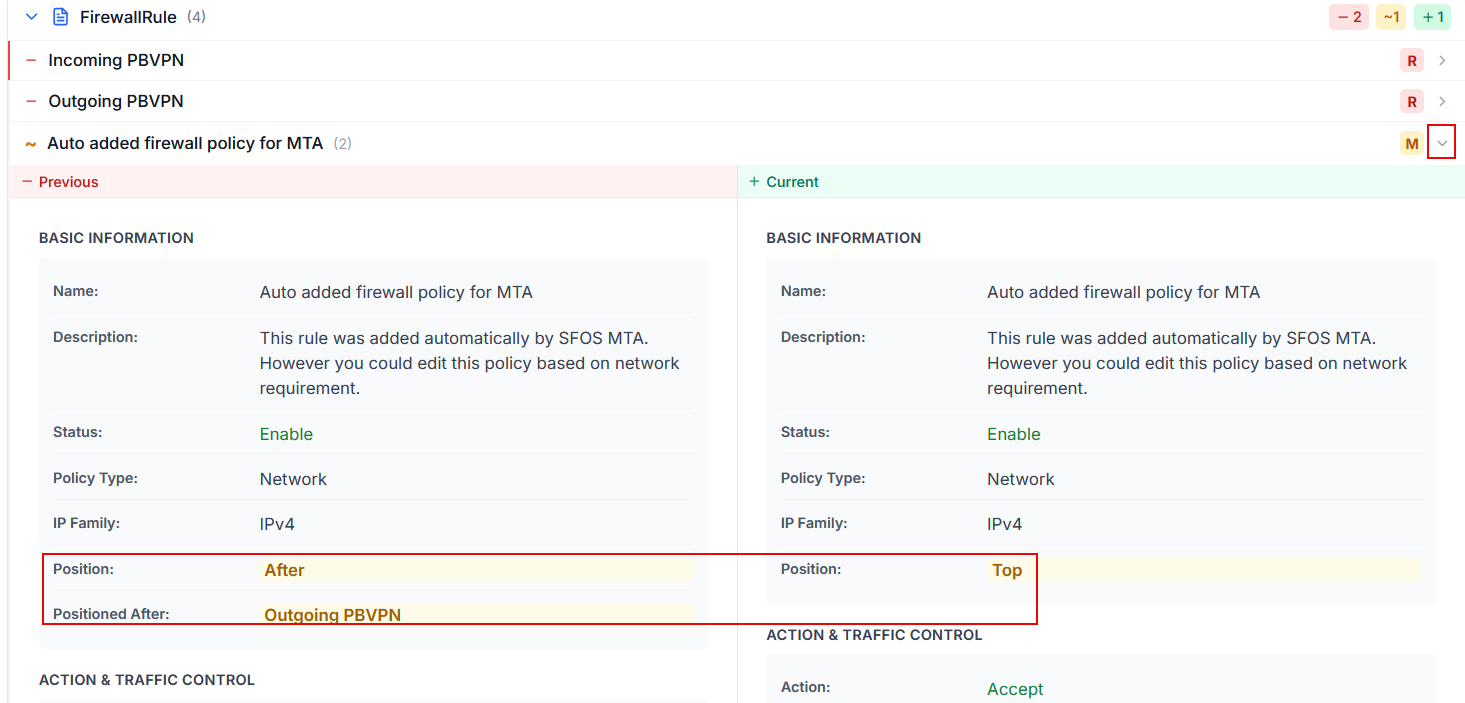Select the Previous column header

[x=68, y=181]
